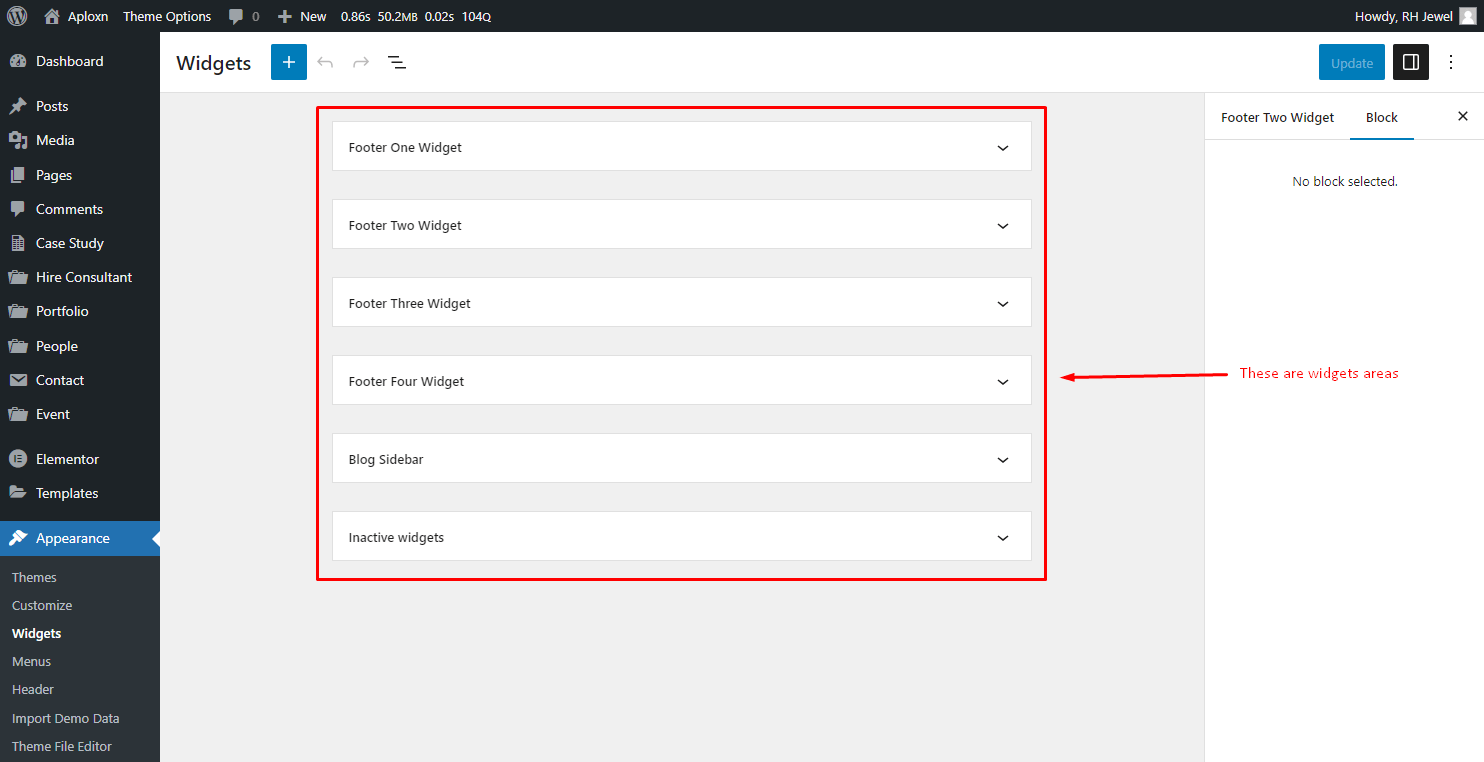1484x762 pixels.
Task: Expand the Footer One Widget chevron
Action: tap(1003, 147)
